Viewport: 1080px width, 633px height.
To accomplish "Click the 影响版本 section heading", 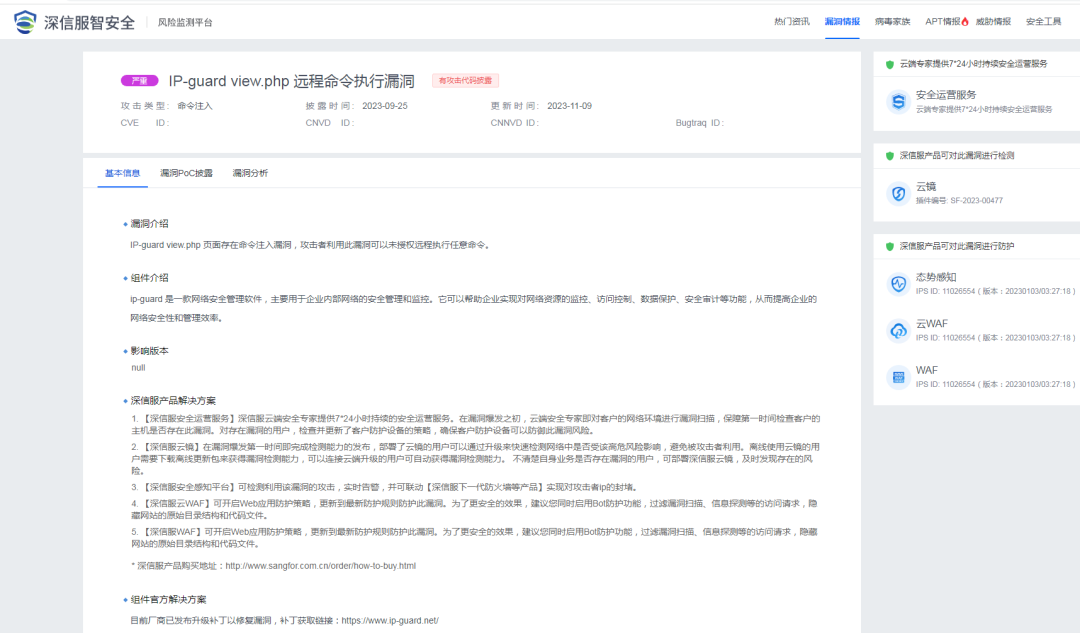I will (149, 351).
